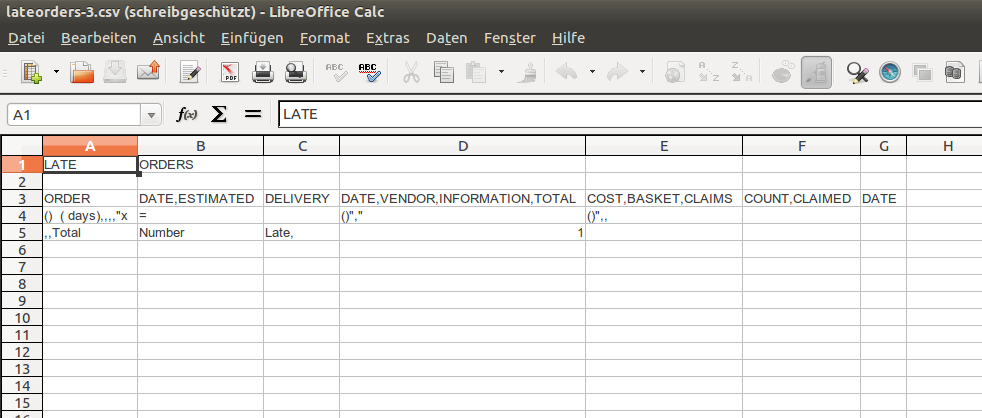Expand the Paste options dropdown arrow

point(501,72)
